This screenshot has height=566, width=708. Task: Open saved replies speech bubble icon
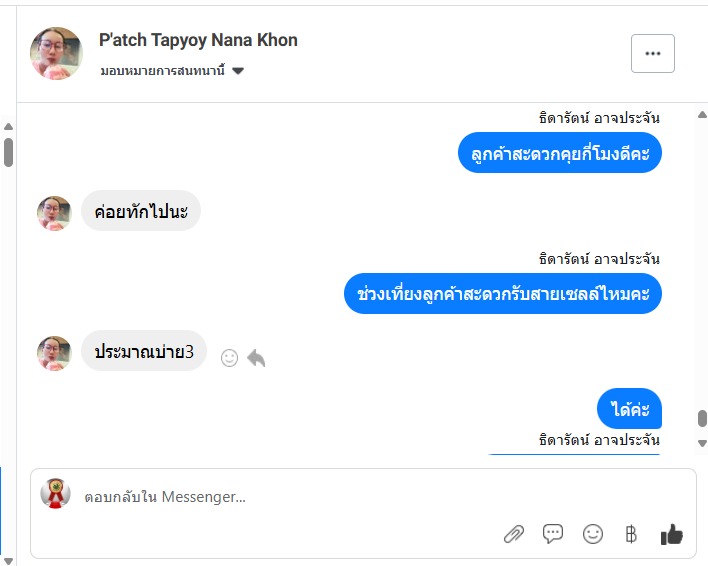pos(553,534)
